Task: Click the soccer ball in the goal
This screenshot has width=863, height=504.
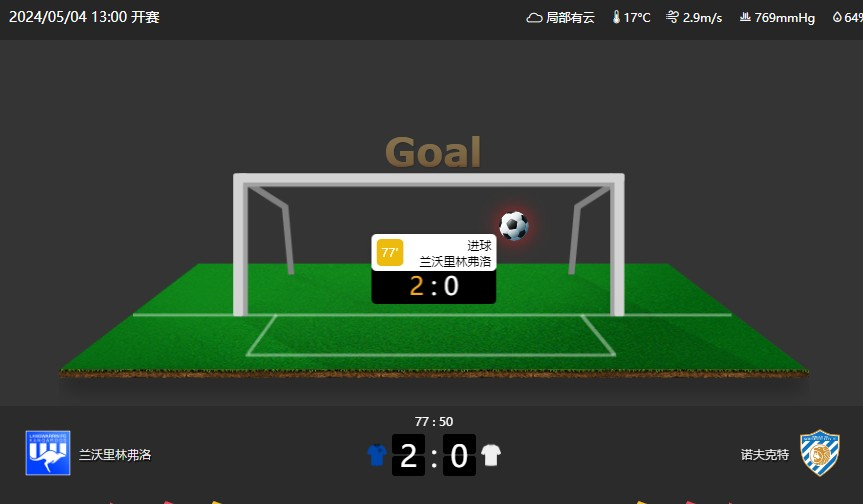Action: [x=514, y=226]
